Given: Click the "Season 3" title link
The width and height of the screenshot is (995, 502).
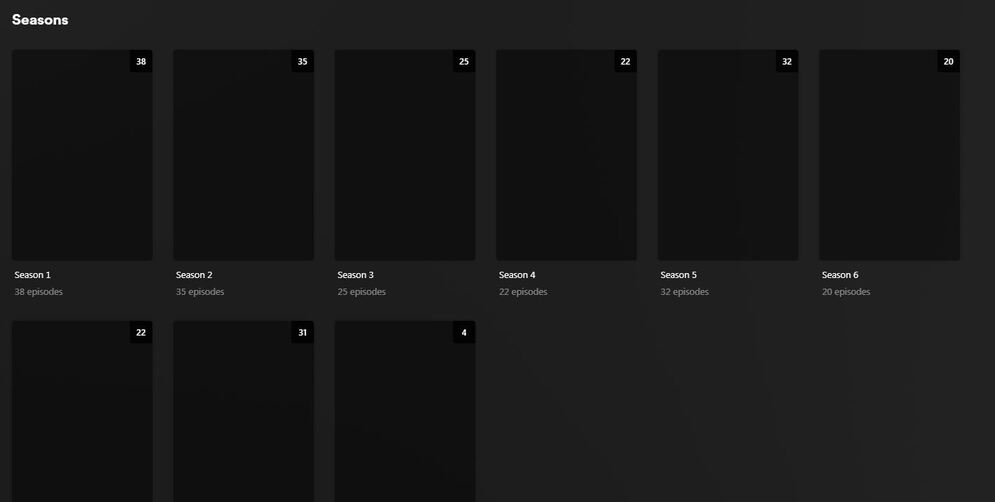Looking at the screenshot, I should (355, 275).
